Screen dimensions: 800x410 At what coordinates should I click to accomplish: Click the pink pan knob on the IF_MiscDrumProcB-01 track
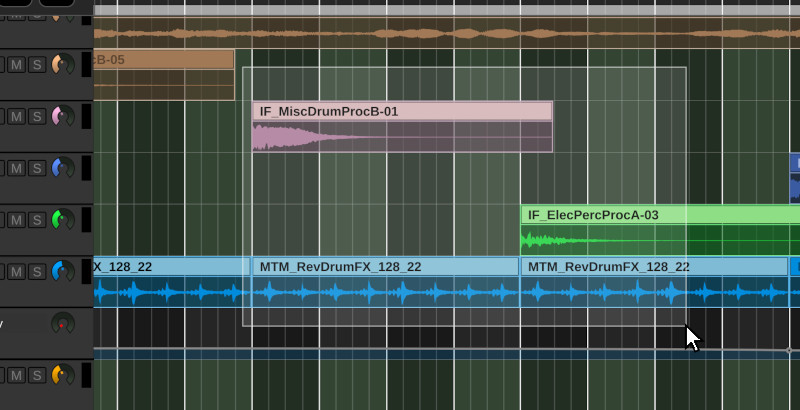pyautogui.click(x=63, y=116)
